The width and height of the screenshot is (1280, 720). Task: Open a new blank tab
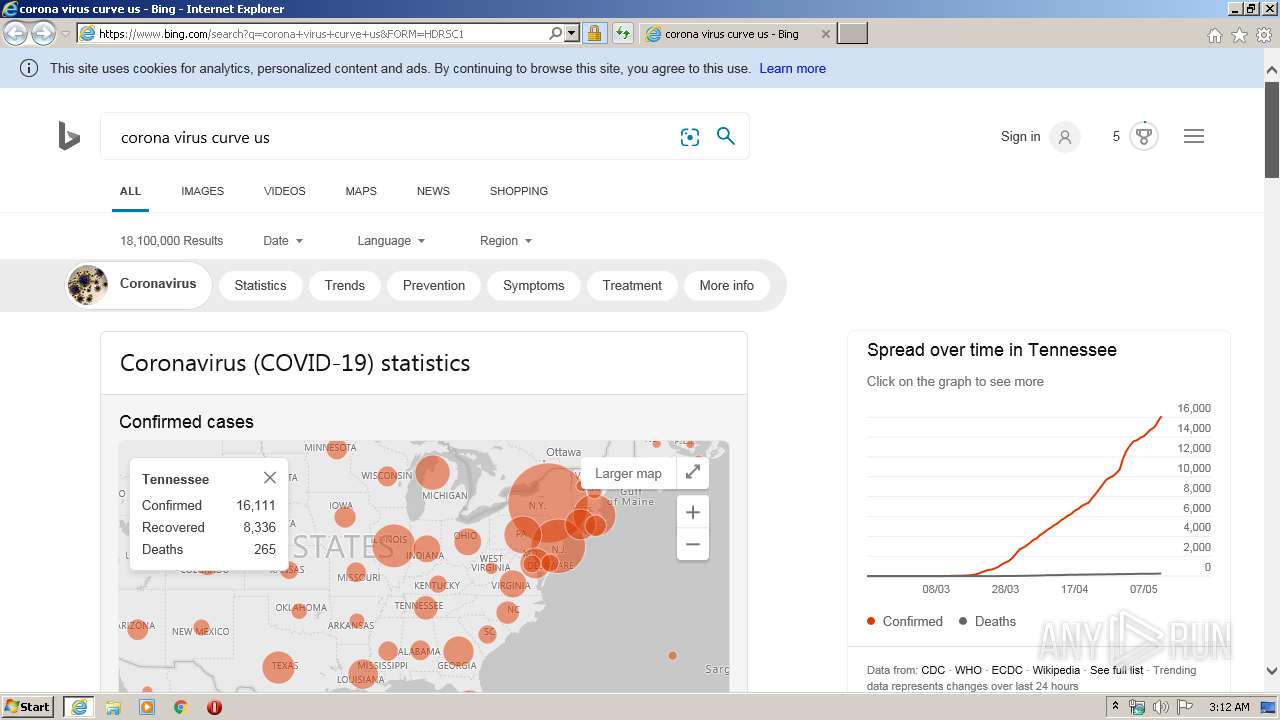[x=852, y=34]
